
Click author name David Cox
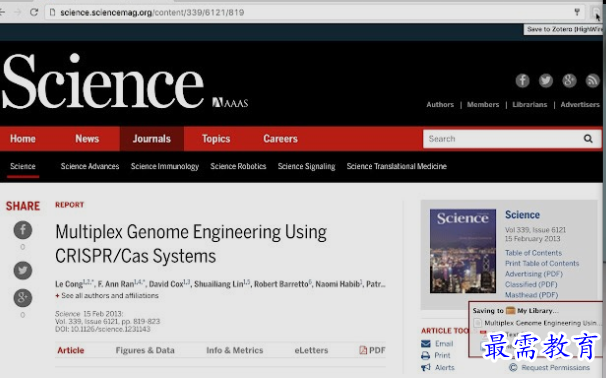[x=166, y=284]
